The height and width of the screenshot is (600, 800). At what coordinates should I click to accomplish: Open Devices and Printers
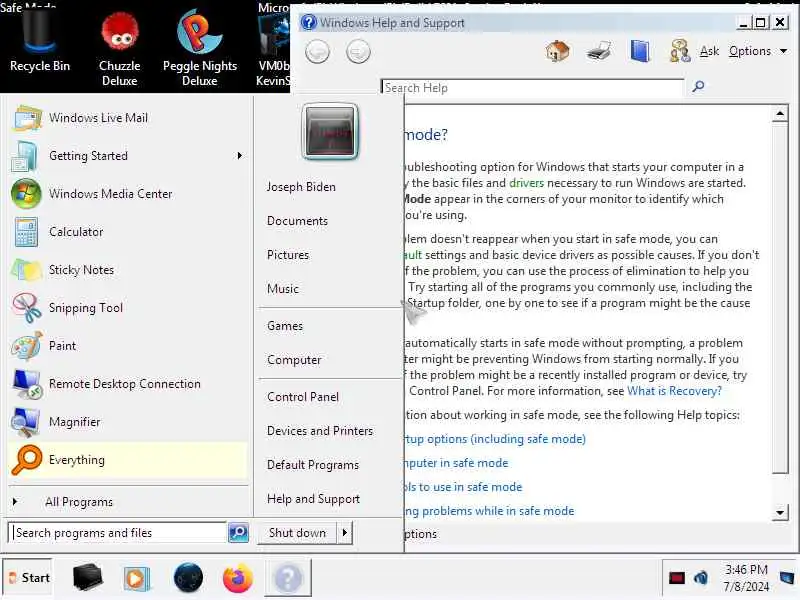[x=320, y=431]
